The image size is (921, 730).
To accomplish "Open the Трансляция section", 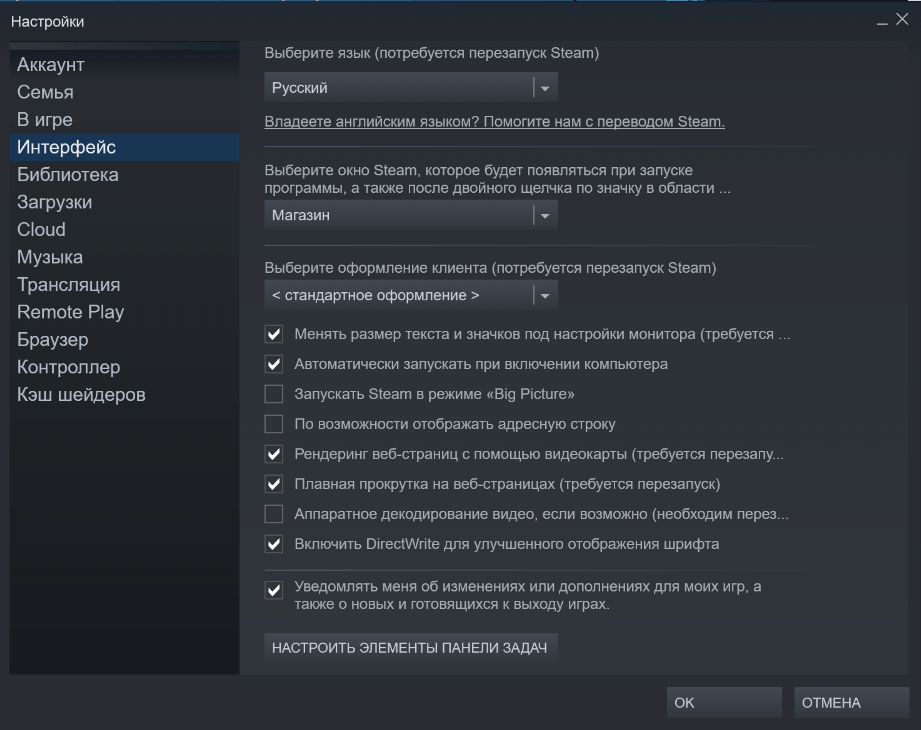I will point(124,285).
